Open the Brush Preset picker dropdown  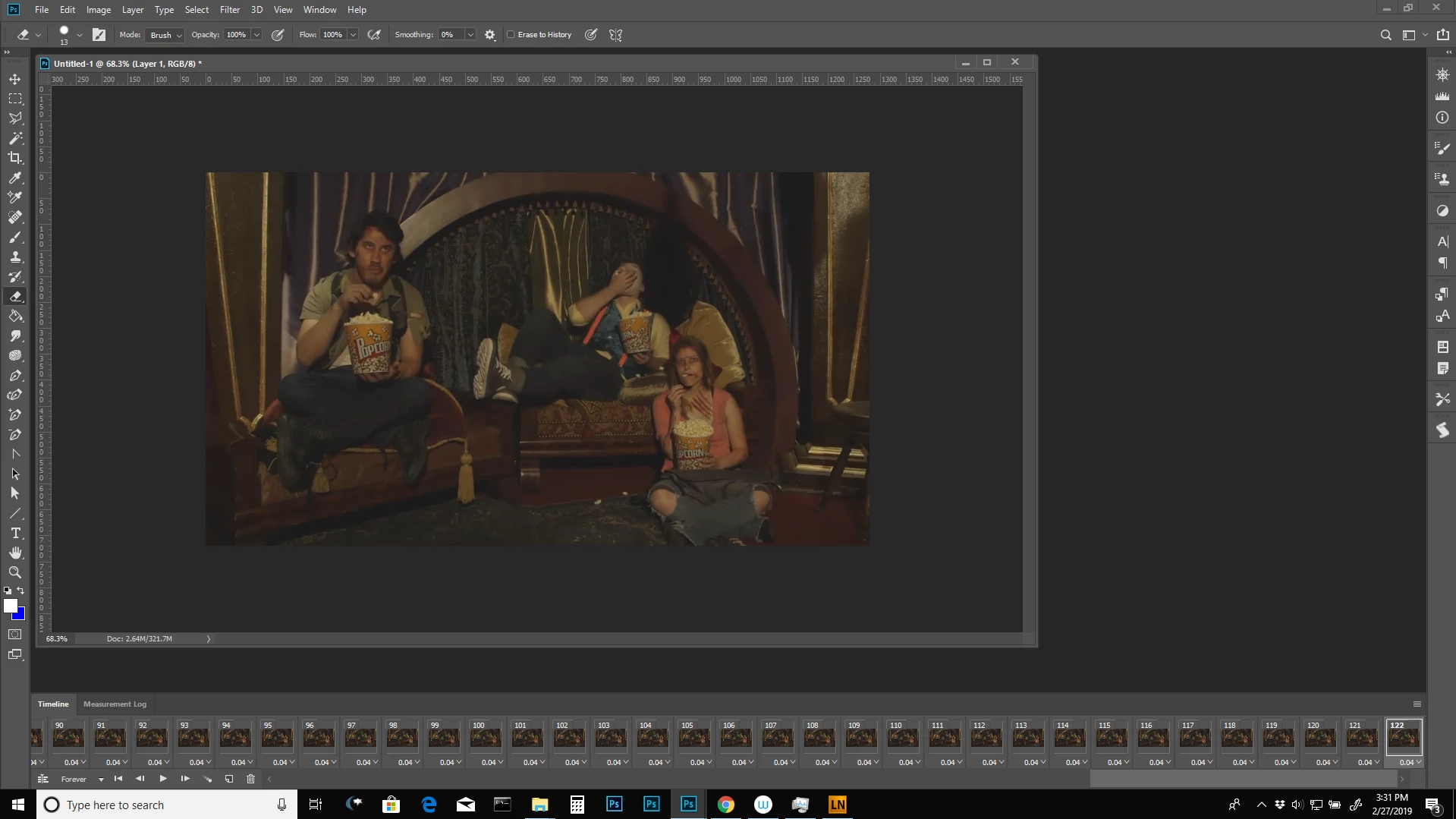tap(79, 35)
